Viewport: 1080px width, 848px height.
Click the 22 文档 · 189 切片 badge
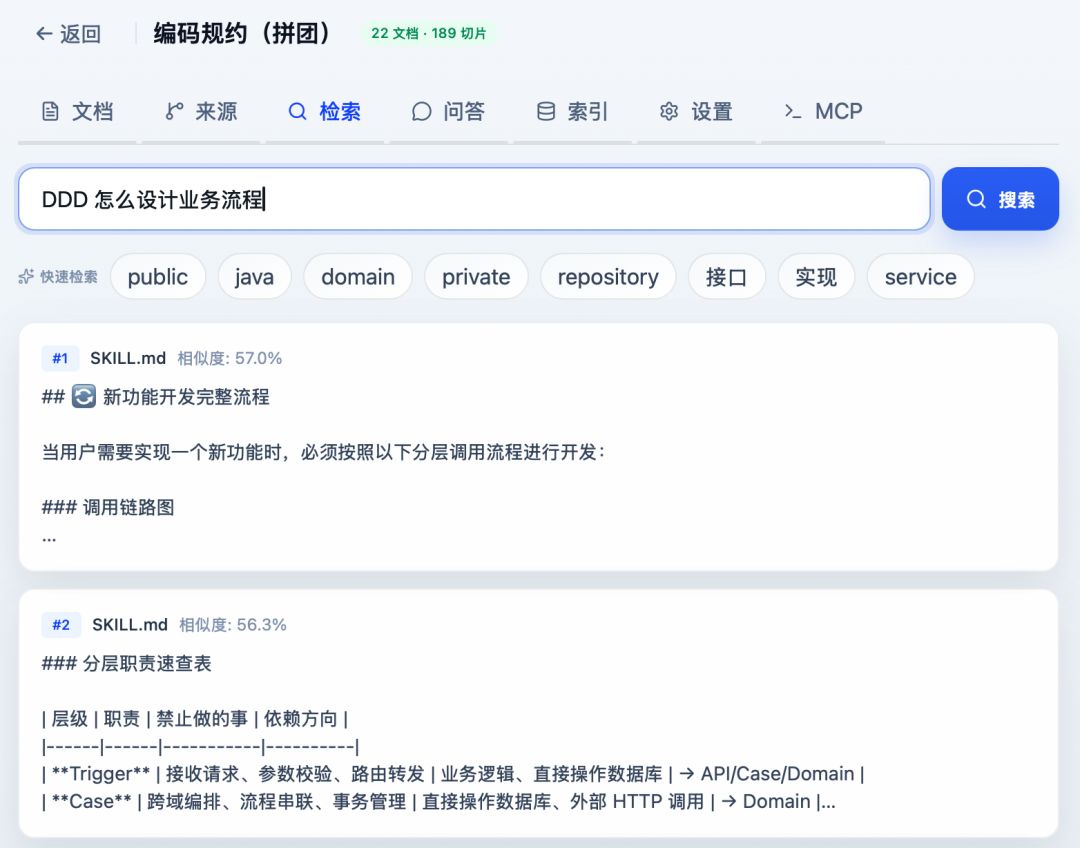[x=429, y=33]
